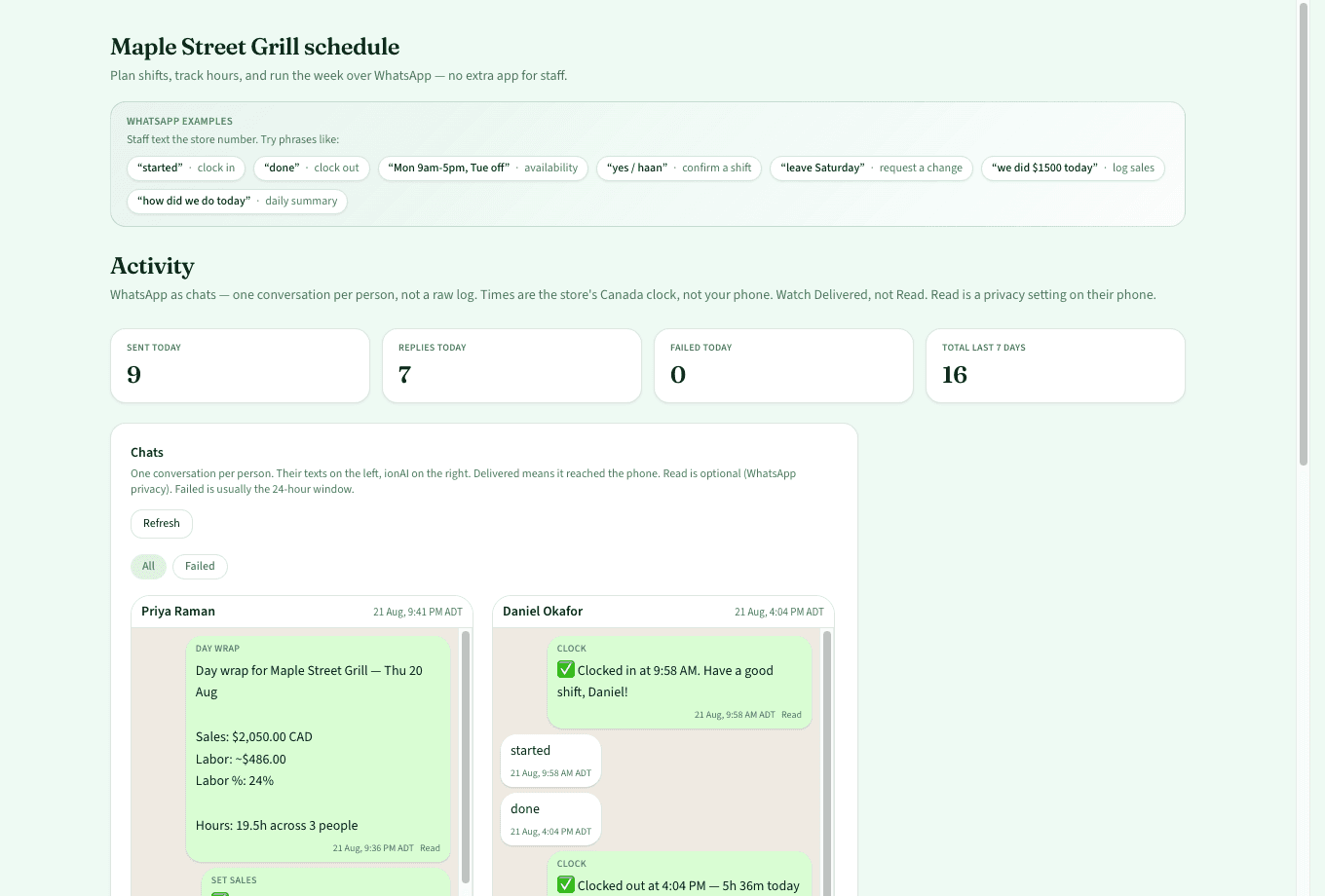Switch to the Failed chats filter
This screenshot has height=896, width=1325.
pos(200,567)
